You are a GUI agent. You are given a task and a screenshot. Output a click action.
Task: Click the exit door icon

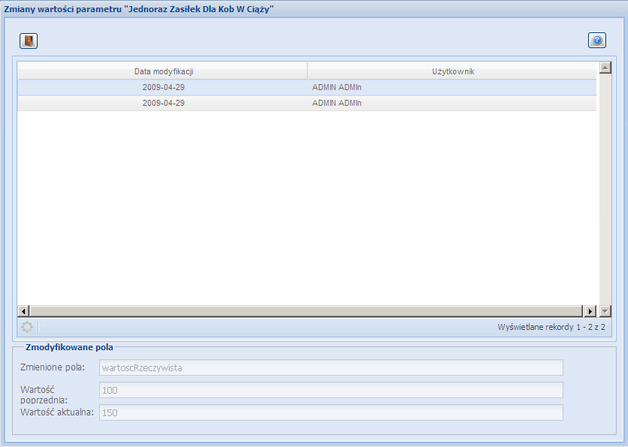tap(29, 41)
